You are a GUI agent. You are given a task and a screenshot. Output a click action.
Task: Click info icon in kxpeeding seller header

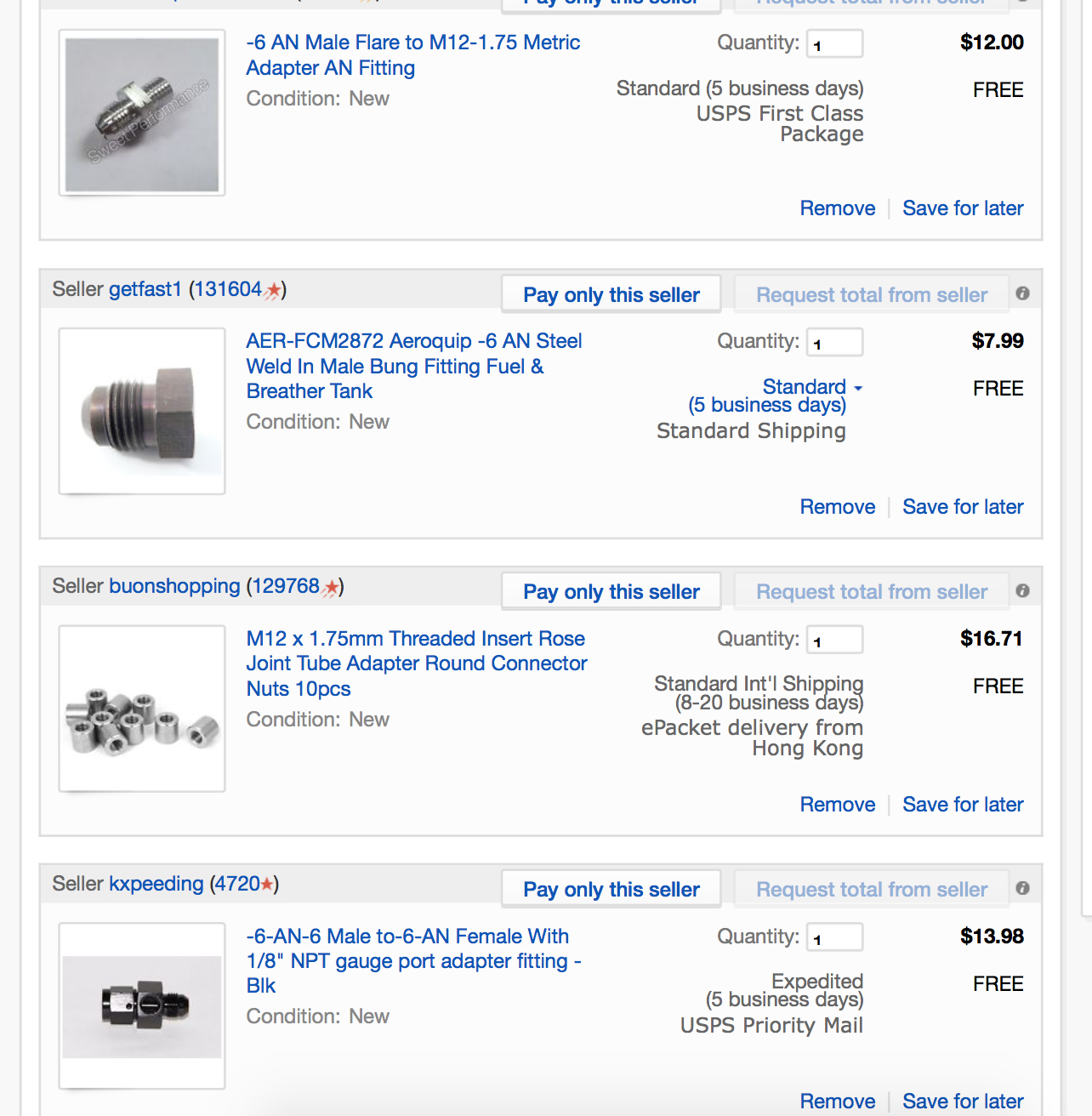pos(1022,888)
